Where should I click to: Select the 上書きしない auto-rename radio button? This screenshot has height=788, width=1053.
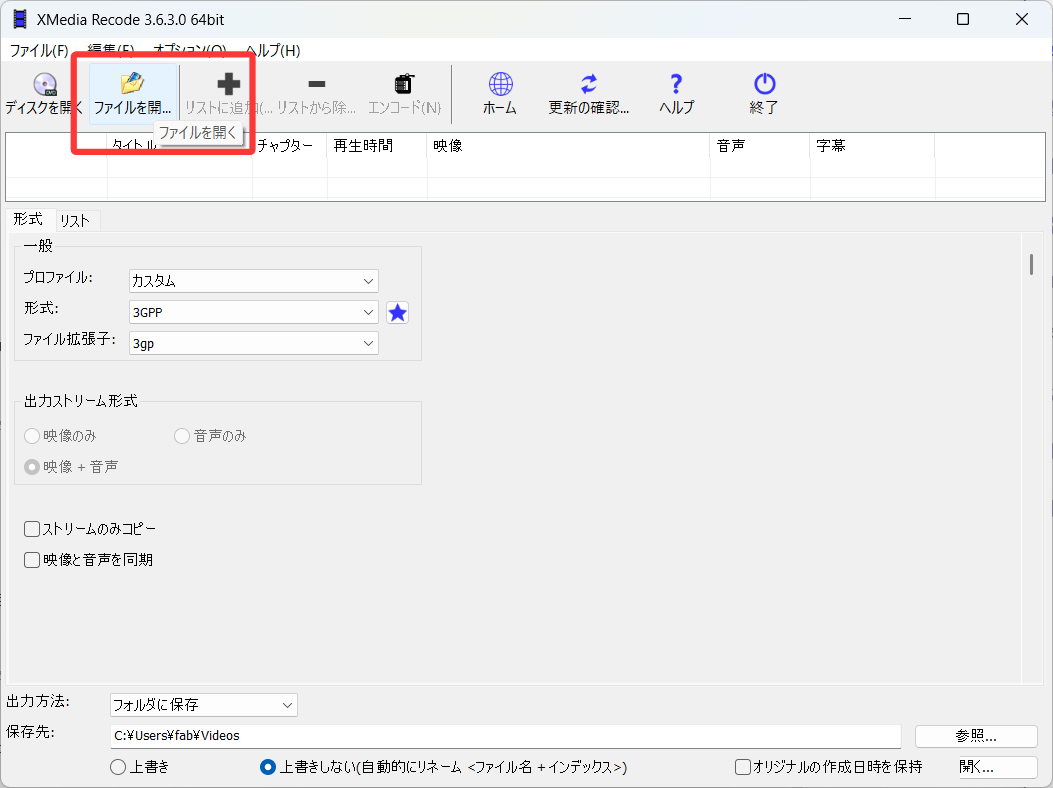pyautogui.click(x=267, y=767)
